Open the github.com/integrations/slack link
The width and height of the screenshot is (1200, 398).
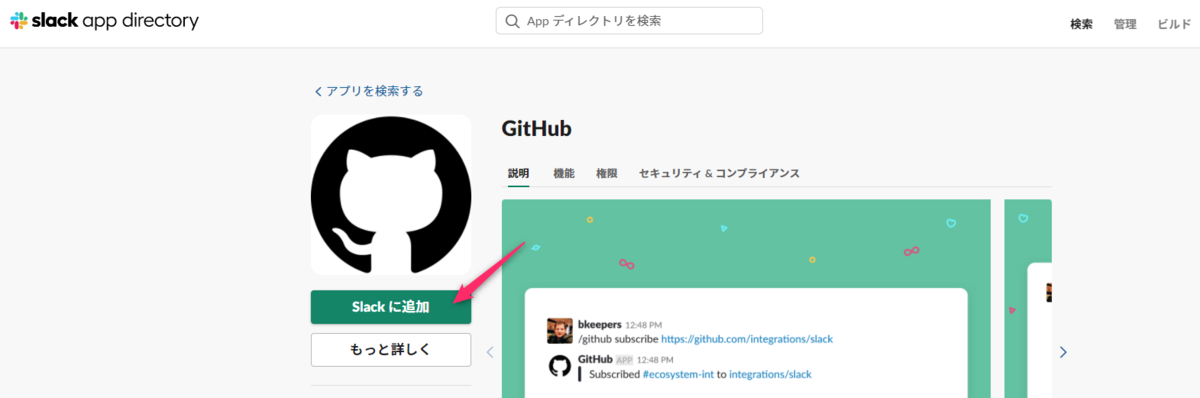[x=746, y=339]
